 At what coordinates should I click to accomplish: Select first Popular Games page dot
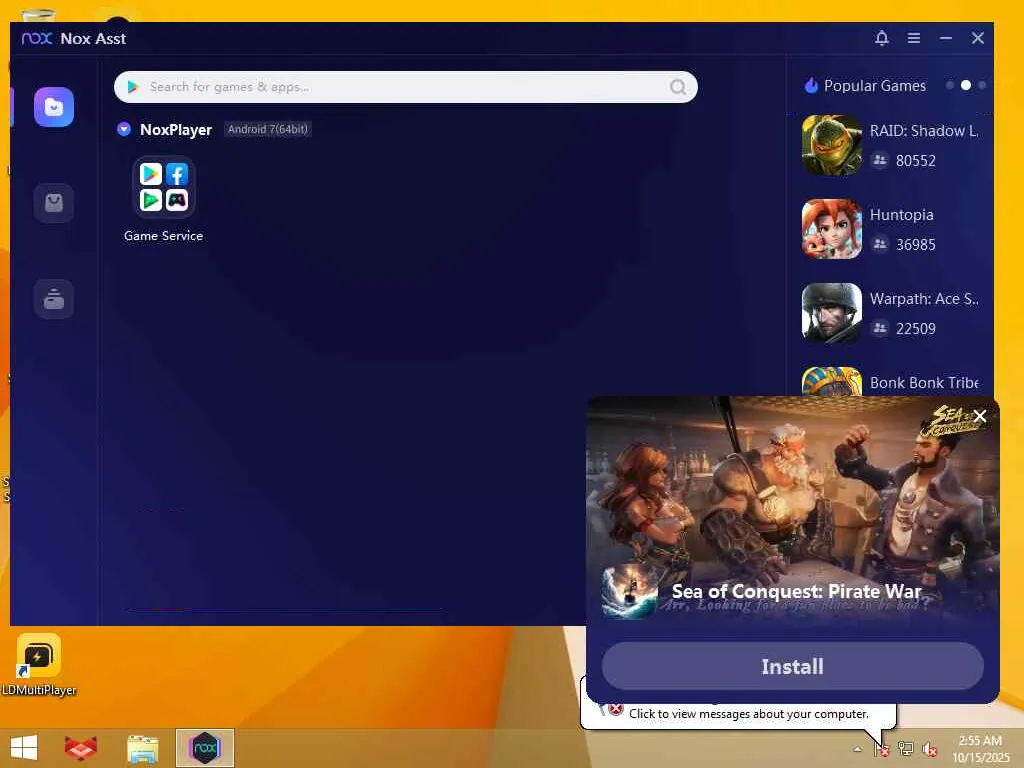[950, 86]
